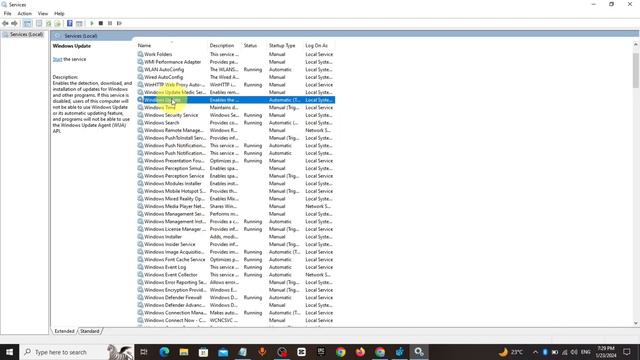Open notification center icon in tray
The image size is (640, 360).
coord(627,352)
